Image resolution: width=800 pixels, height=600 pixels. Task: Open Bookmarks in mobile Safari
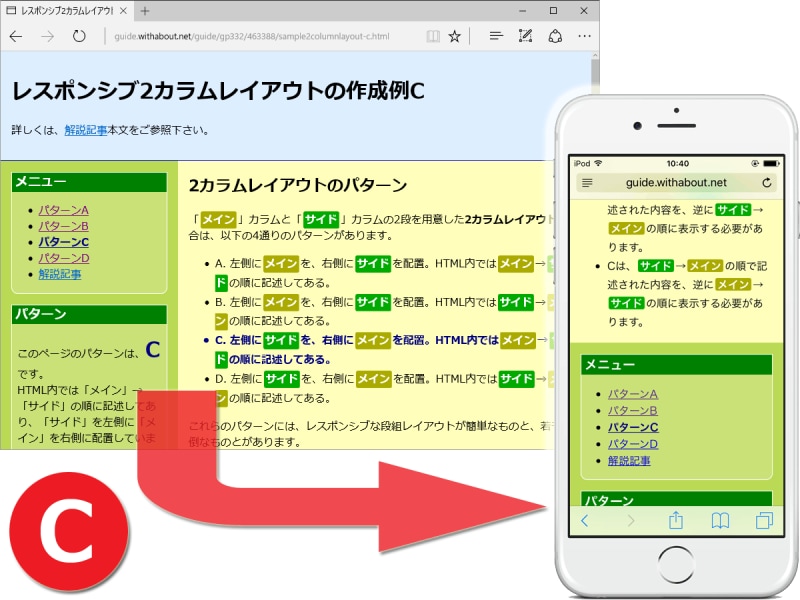pos(720,520)
